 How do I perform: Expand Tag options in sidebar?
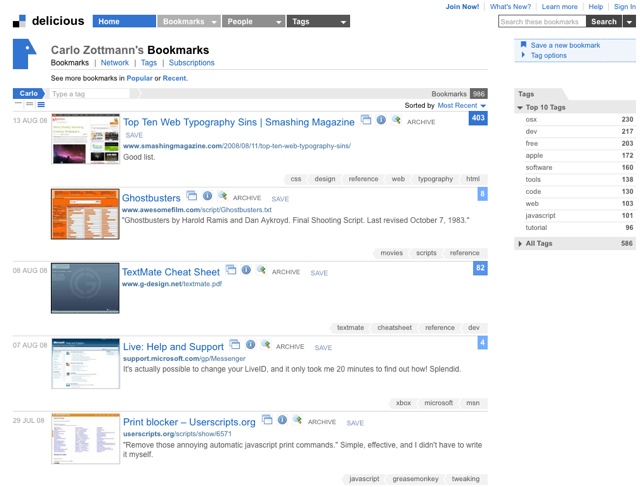click(548, 55)
